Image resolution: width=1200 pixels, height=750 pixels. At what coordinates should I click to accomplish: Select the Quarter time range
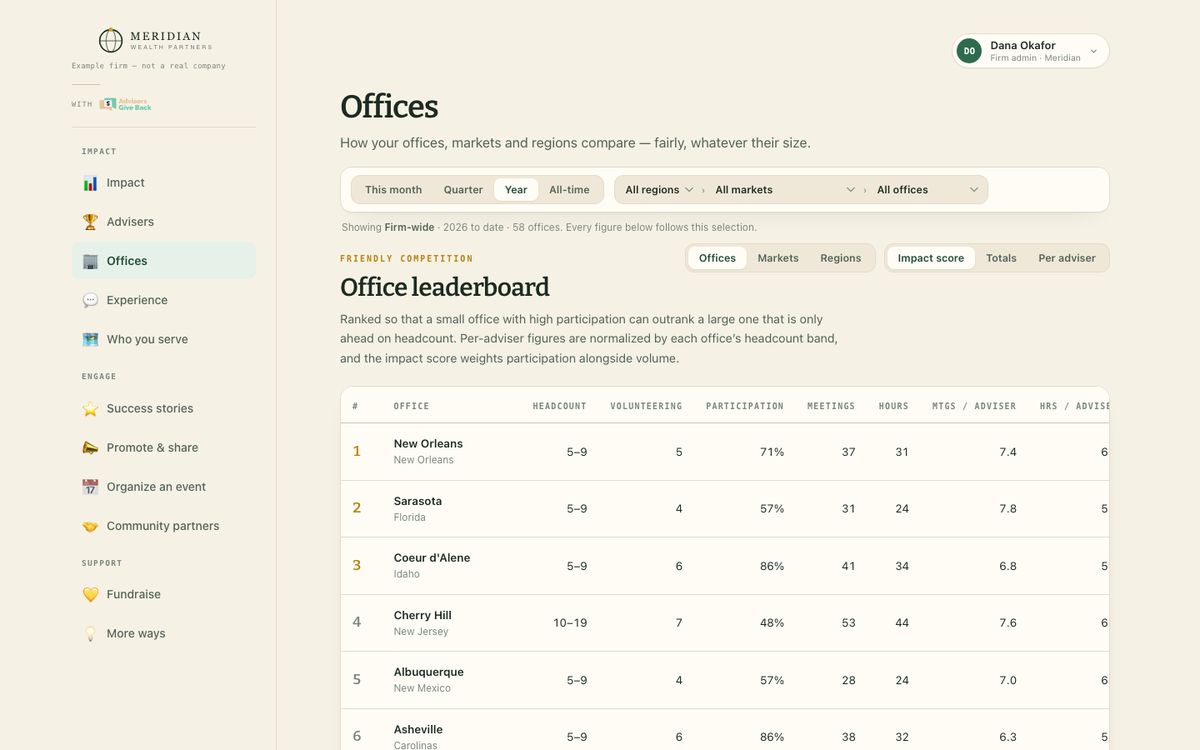(463, 190)
